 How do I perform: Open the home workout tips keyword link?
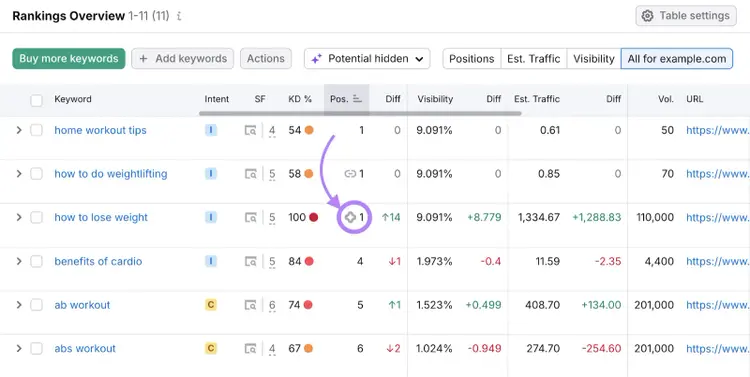pyautogui.click(x=100, y=130)
